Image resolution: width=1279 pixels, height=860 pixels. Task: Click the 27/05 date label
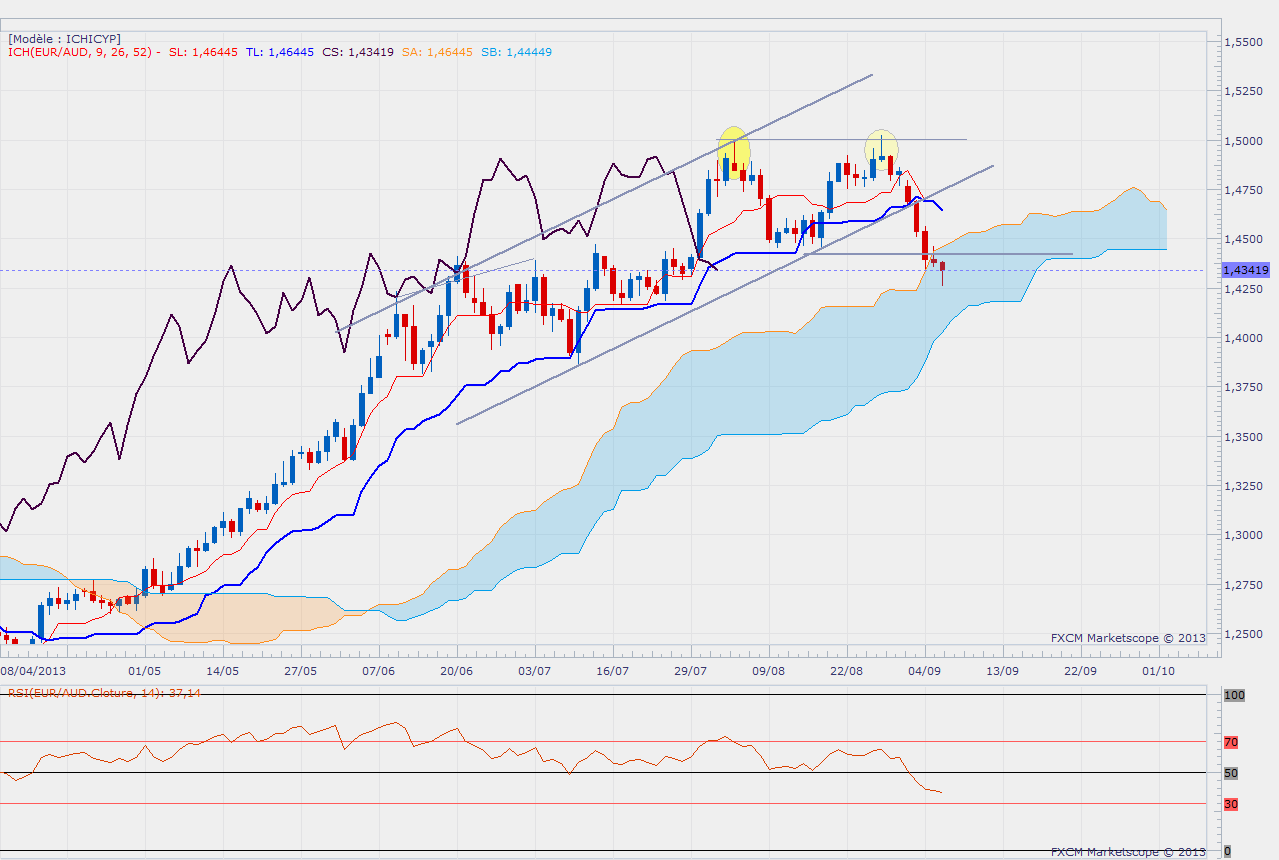click(300, 672)
